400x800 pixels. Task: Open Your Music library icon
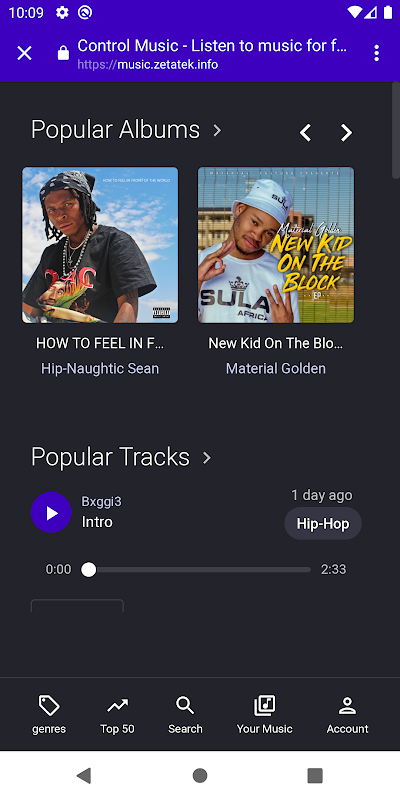tap(264, 706)
